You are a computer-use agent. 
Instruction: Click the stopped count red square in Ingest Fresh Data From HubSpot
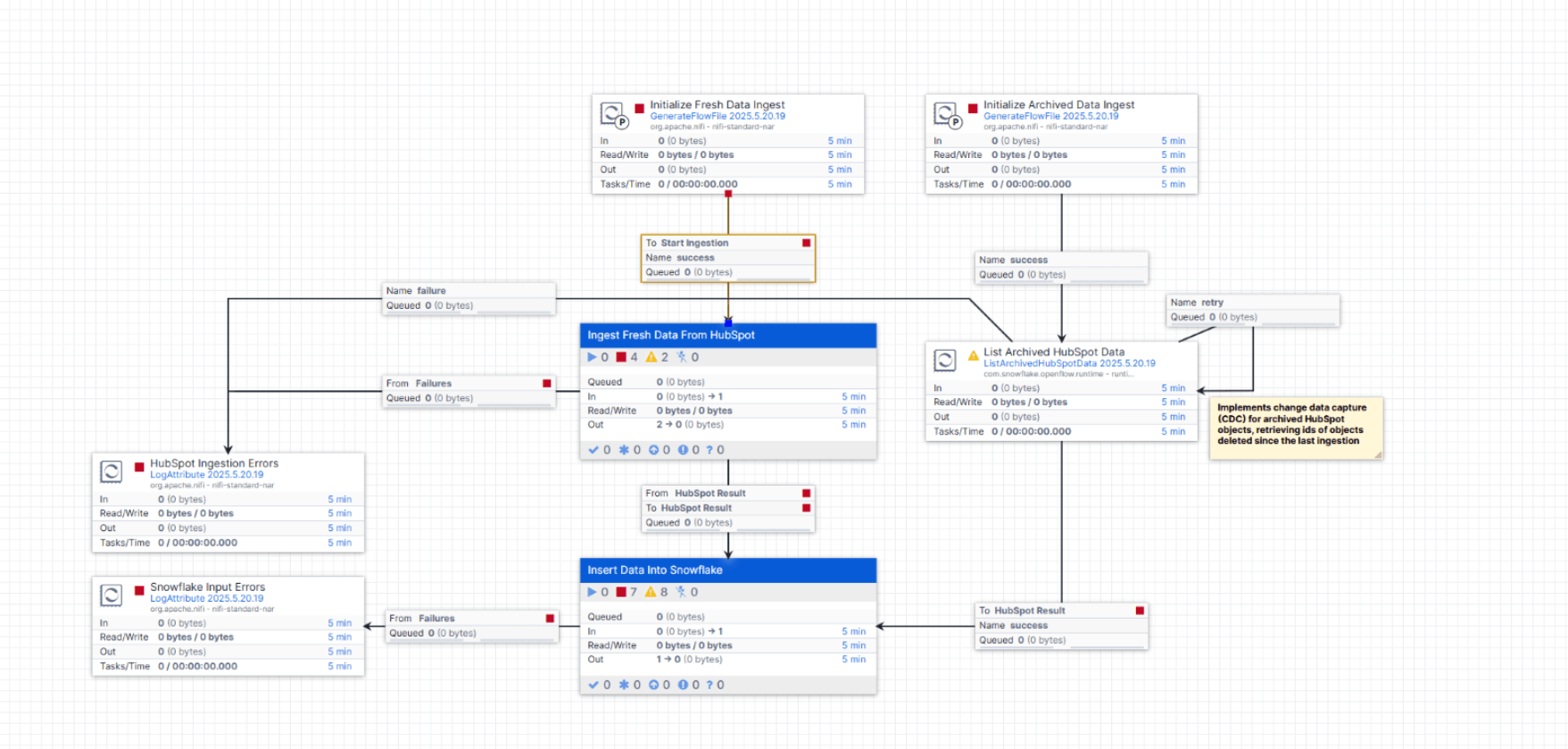pyautogui.click(x=621, y=357)
